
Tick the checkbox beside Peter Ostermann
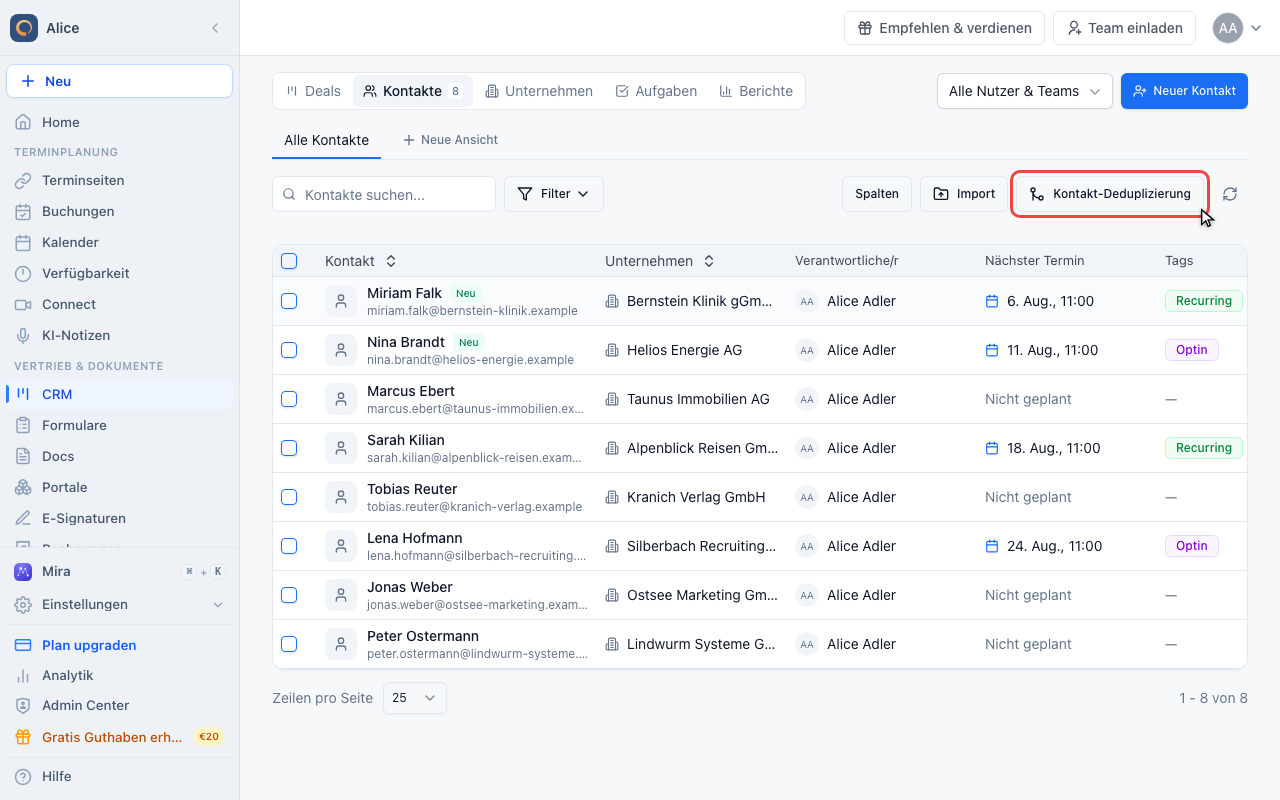[289, 644]
